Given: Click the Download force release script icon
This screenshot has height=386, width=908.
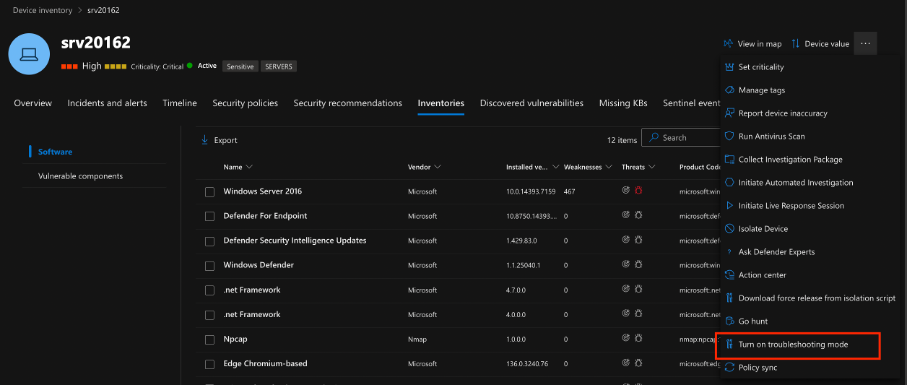Looking at the screenshot, I should coord(730,298).
